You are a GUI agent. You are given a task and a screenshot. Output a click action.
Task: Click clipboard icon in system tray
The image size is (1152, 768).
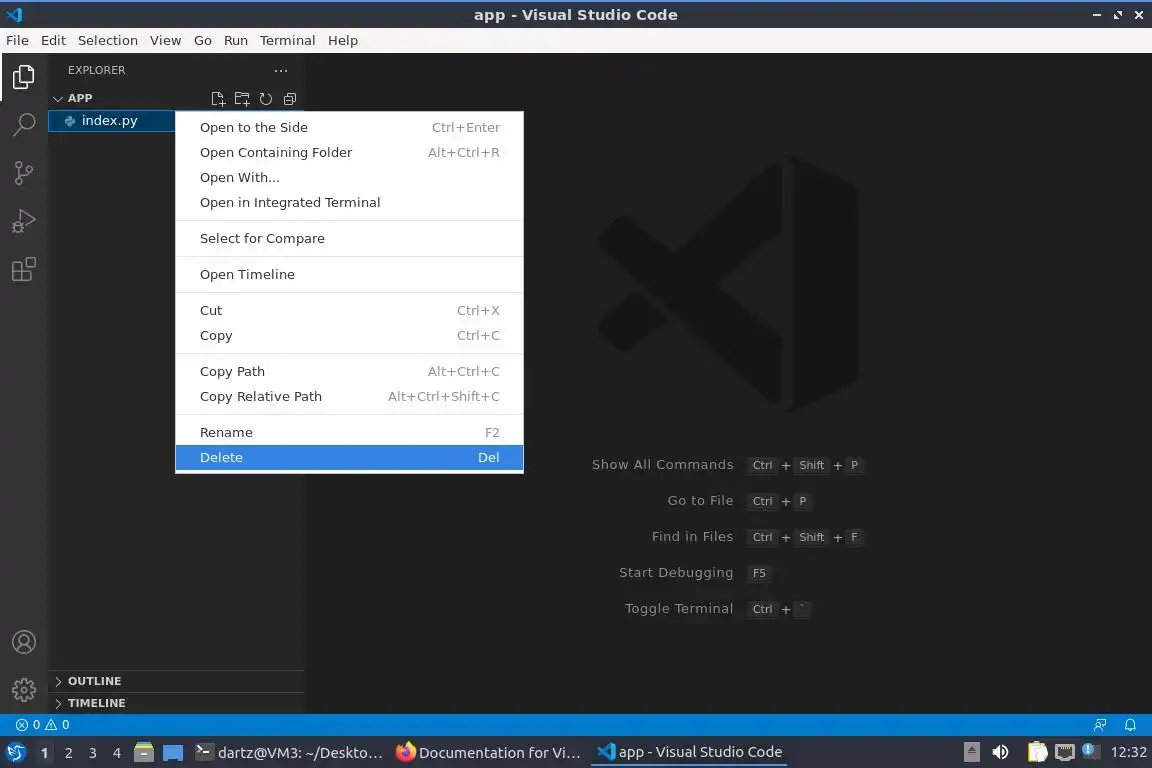[x=1037, y=752]
